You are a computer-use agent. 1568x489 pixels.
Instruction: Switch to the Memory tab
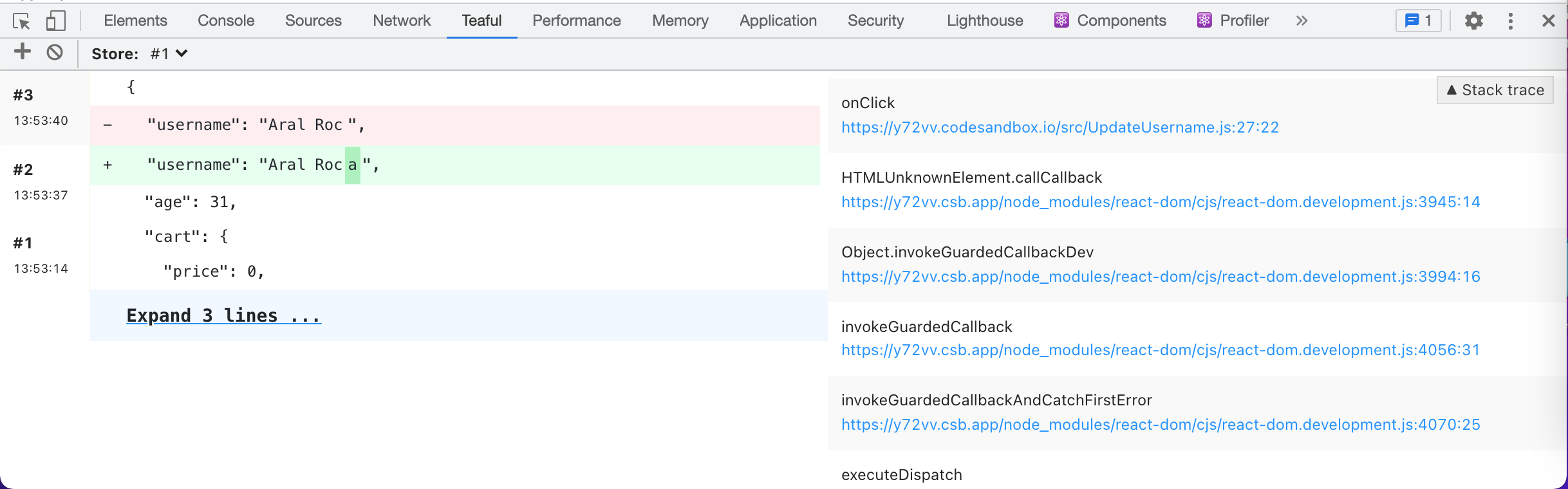(x=680, y=21)
